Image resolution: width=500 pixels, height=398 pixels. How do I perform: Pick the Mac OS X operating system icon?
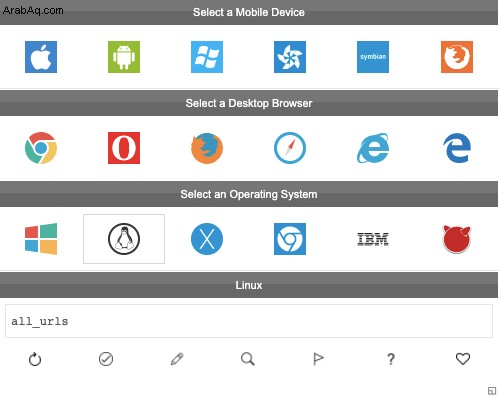pyautogui.click(x=207, y=239)
